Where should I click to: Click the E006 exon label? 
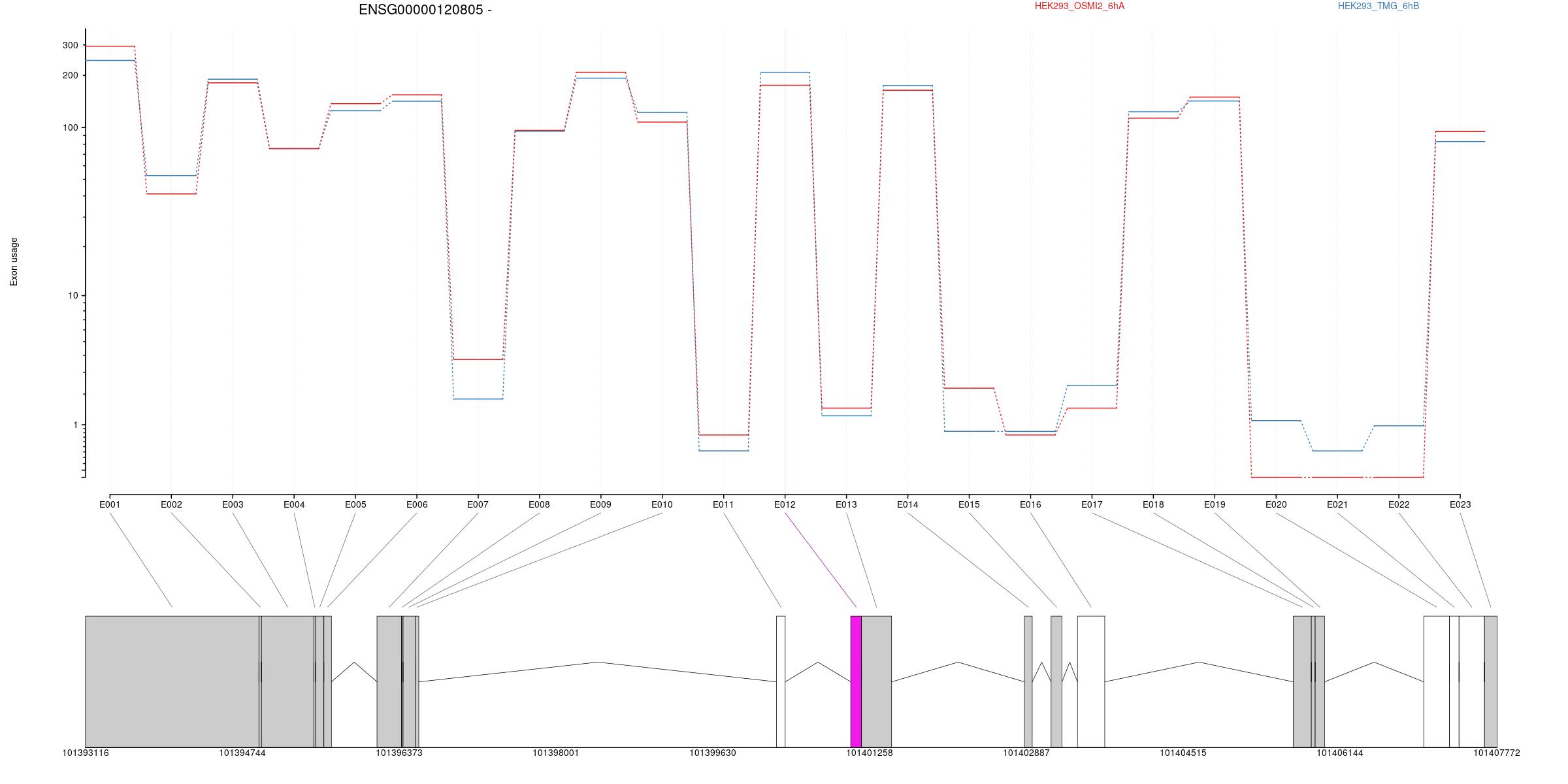click(x=417, y=504)
